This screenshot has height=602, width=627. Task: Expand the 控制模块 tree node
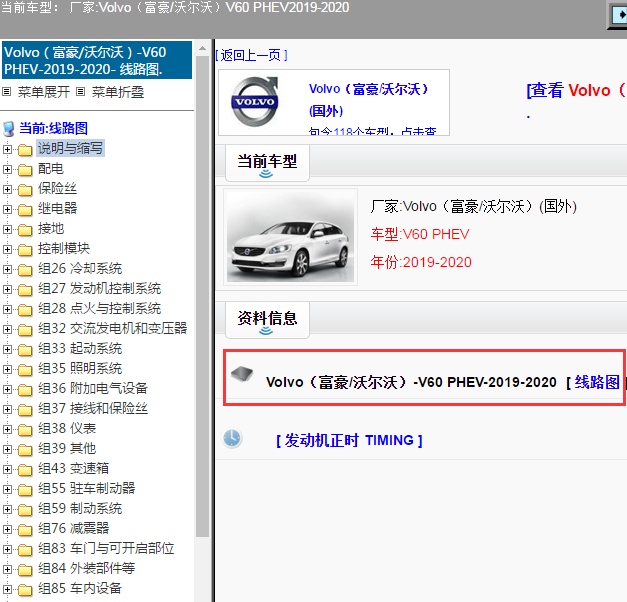[7, 249]
